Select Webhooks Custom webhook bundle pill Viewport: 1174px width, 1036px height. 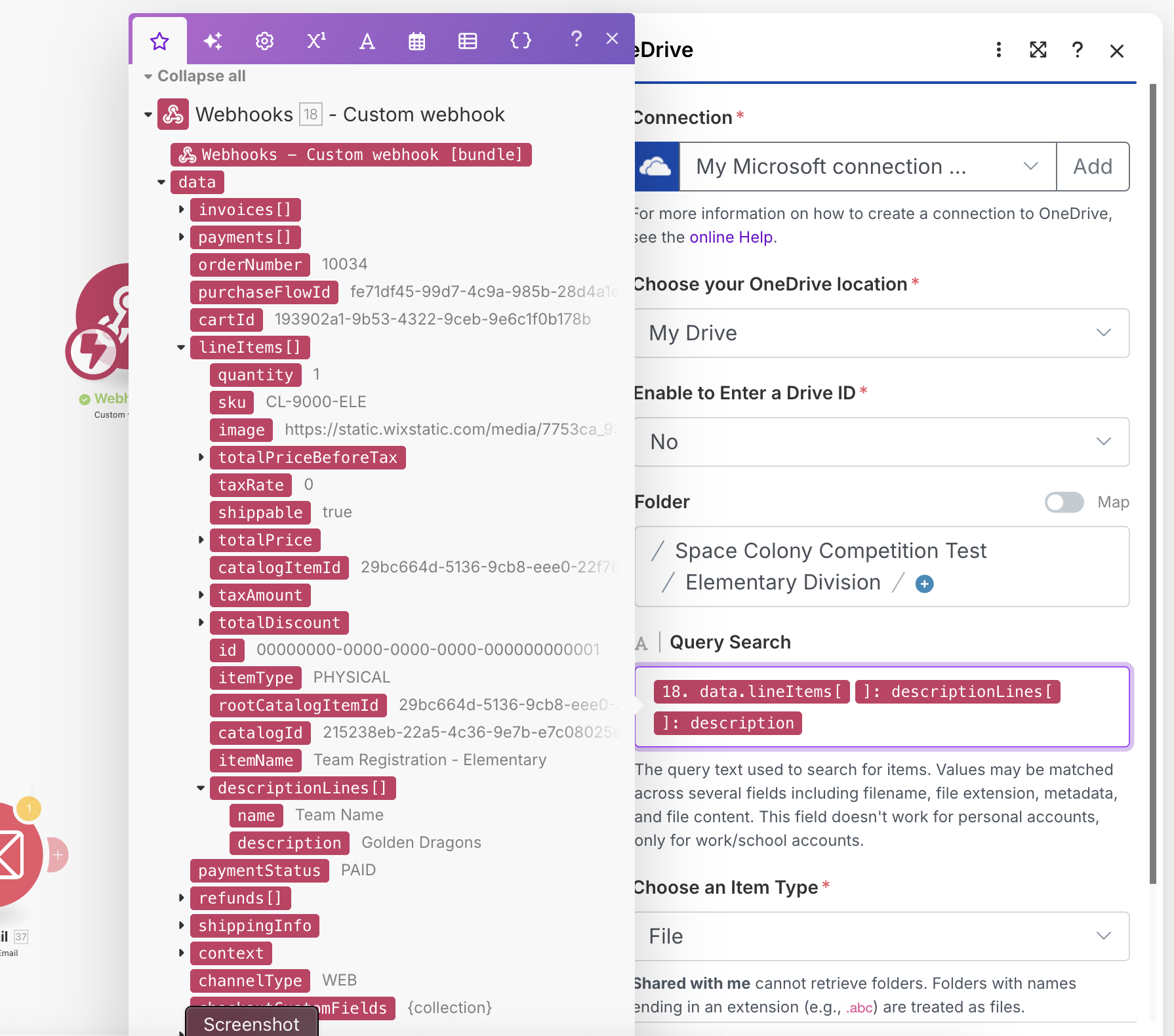point(351,155)
